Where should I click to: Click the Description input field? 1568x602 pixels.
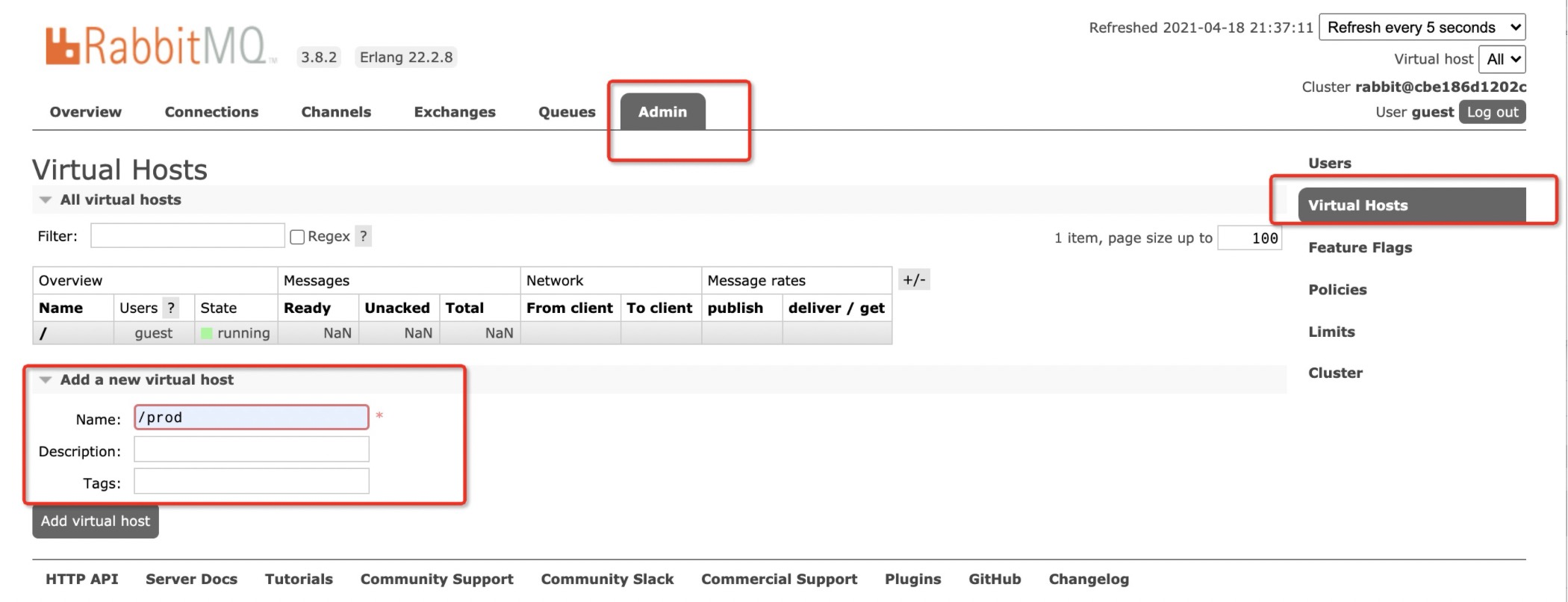pos(252,450)
